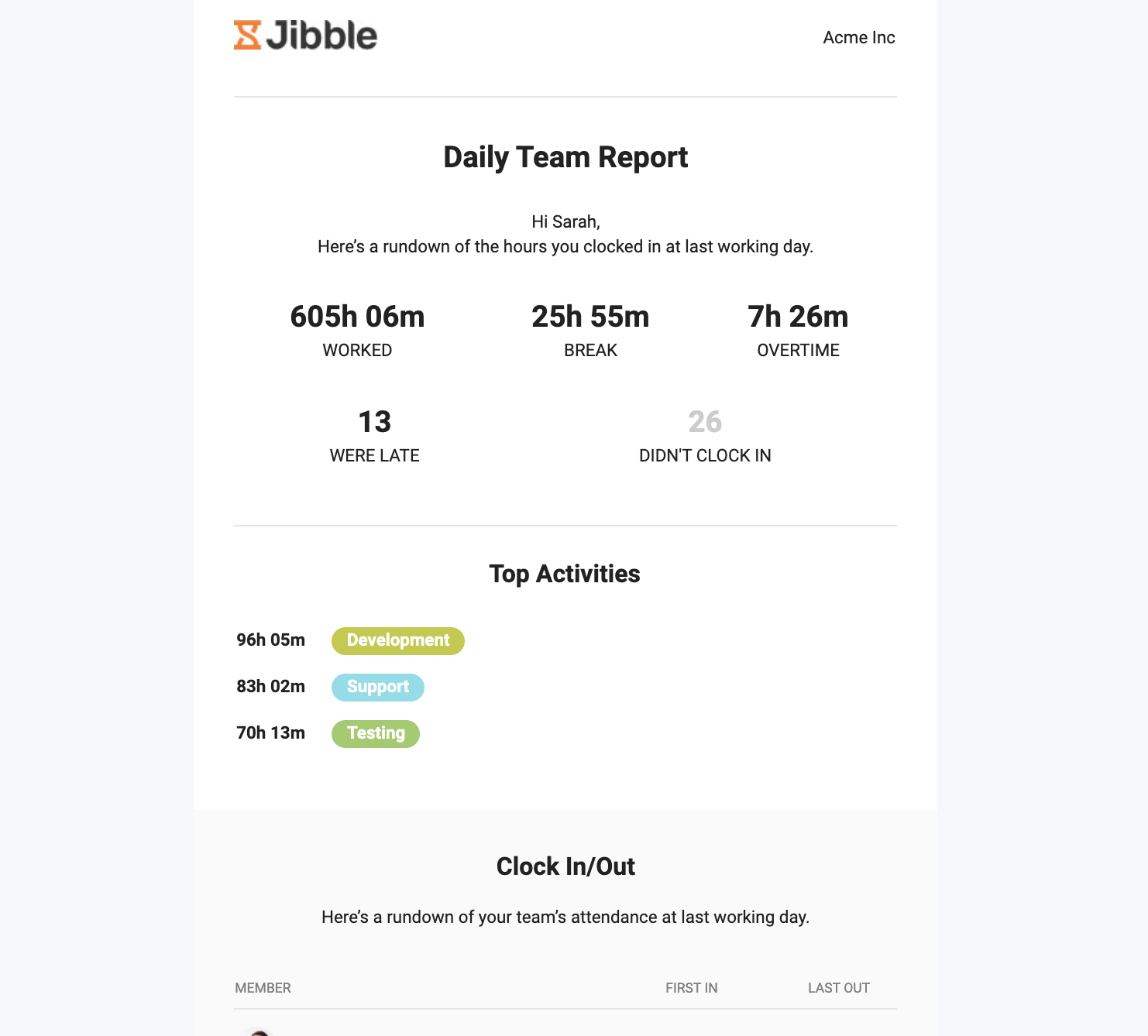The image size is (1148, 1036).
Task: Click the 25h 55m break total
Action: pyautogui.click(x=590, y=317)
